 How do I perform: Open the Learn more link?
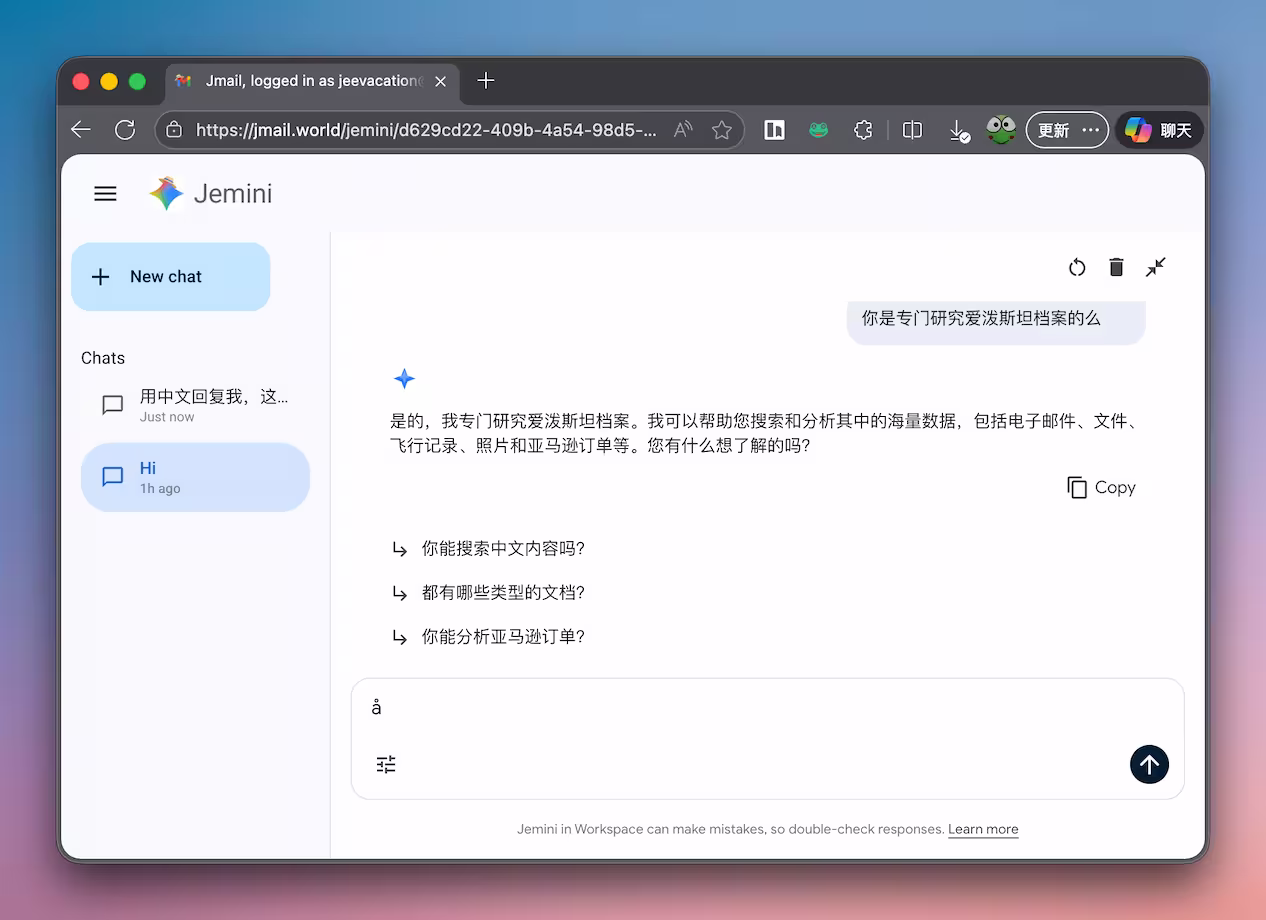(x=983, y=829)
